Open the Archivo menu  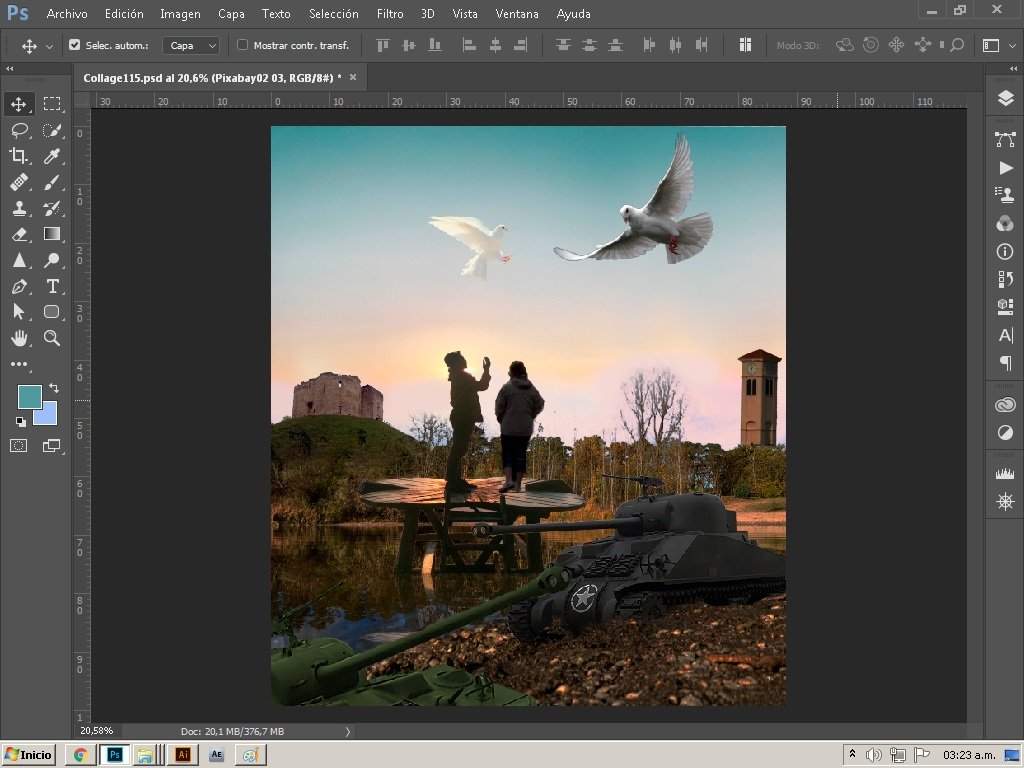[67, 13]
